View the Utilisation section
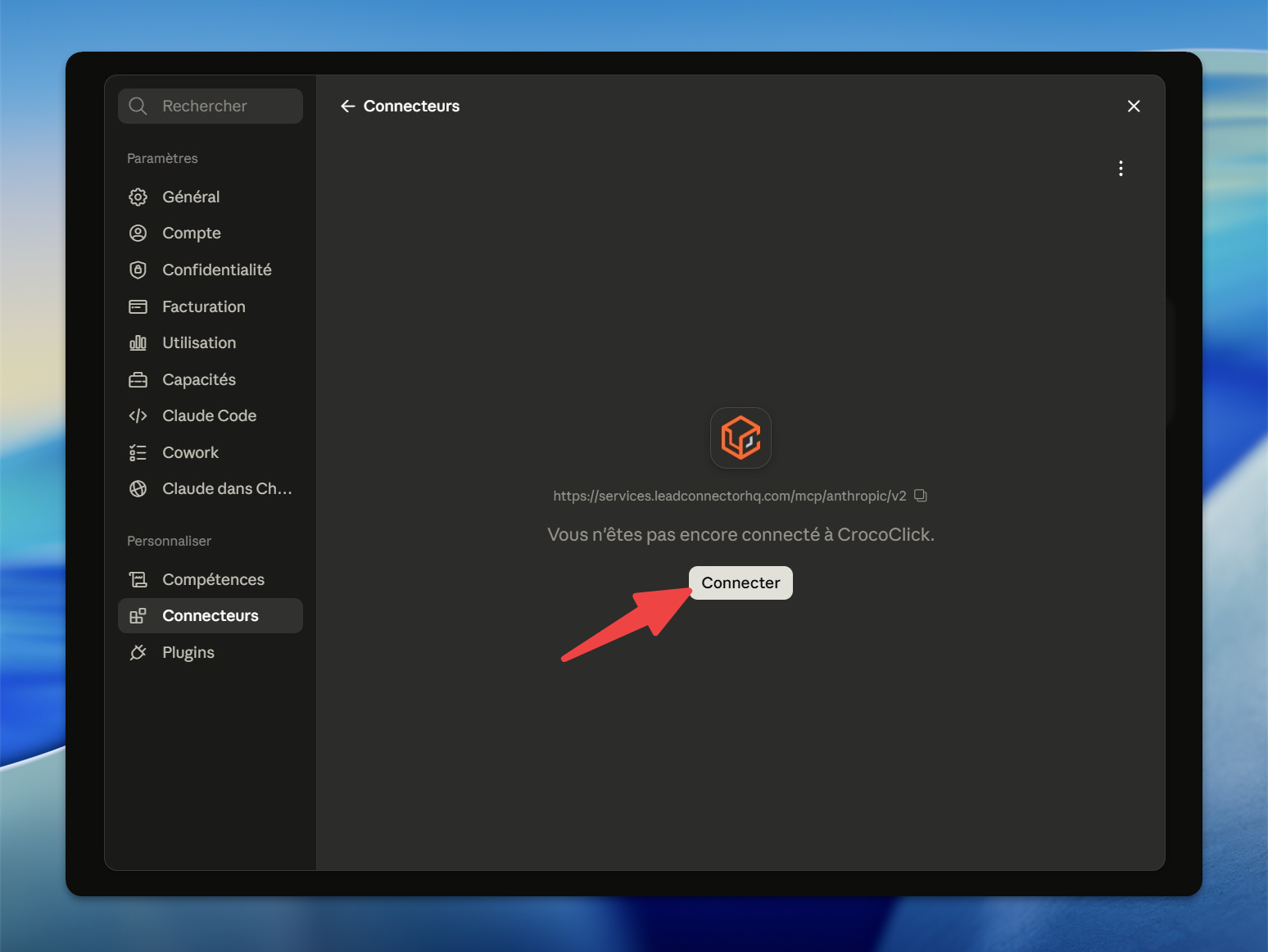 211,342
